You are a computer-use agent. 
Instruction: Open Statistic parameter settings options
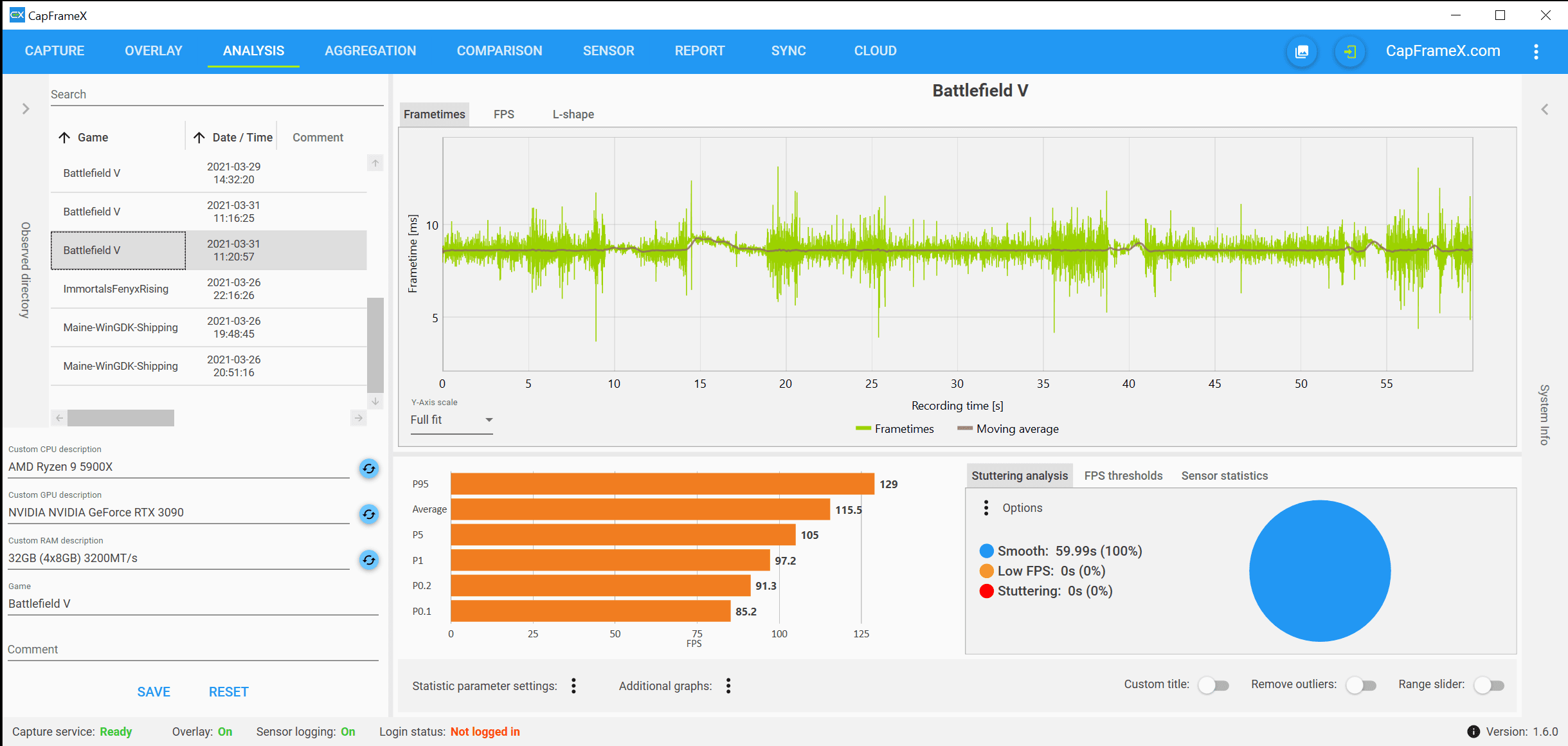tap(573, 686)
